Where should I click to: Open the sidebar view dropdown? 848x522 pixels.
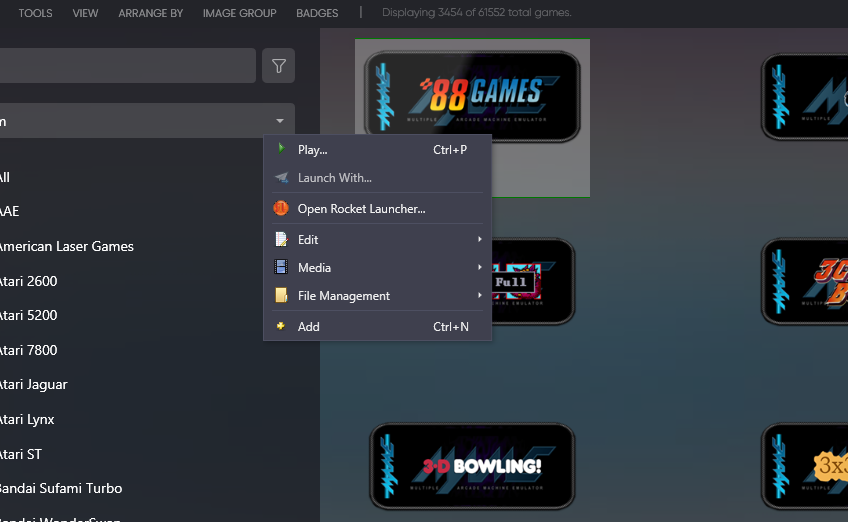click(147, 121)
